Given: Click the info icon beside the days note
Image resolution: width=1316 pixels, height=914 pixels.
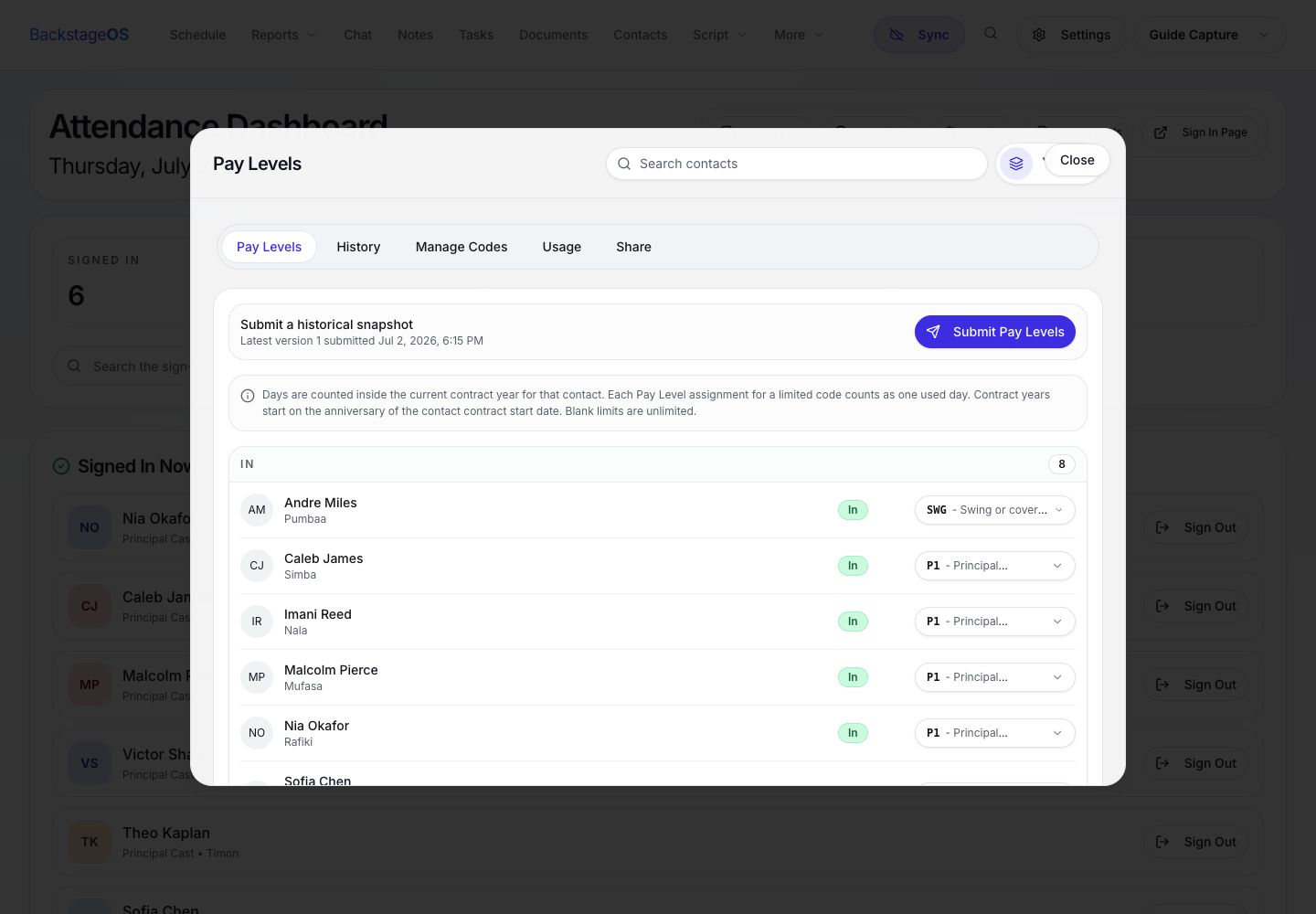Looking at the screenshot, I should point(248,396).
